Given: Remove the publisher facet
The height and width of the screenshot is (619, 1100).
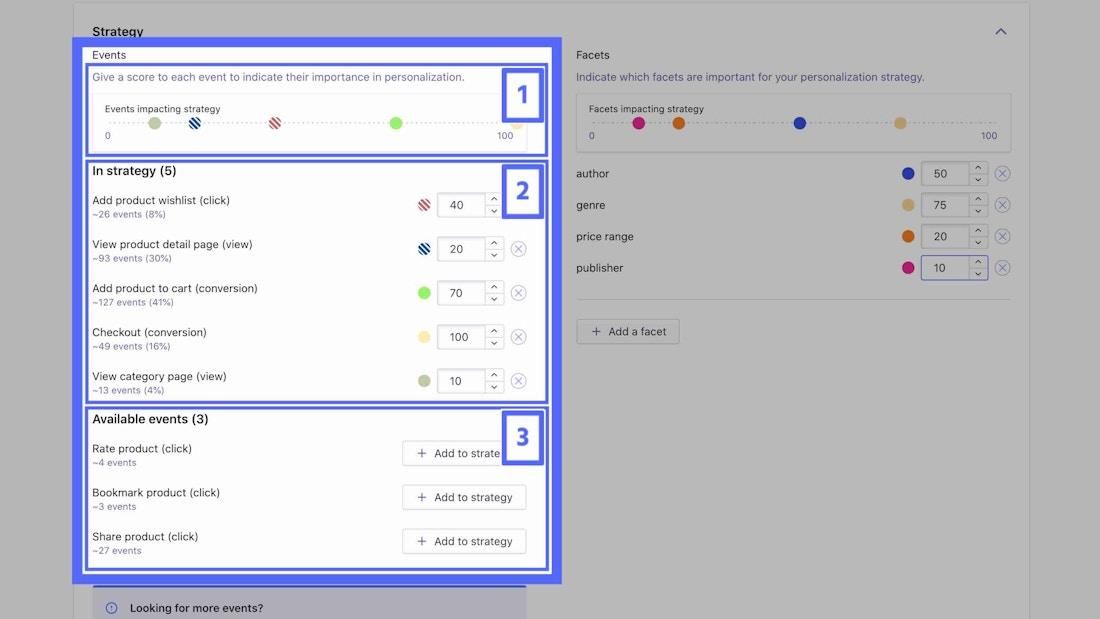Looking at the screenshot, I should 1002,267.
